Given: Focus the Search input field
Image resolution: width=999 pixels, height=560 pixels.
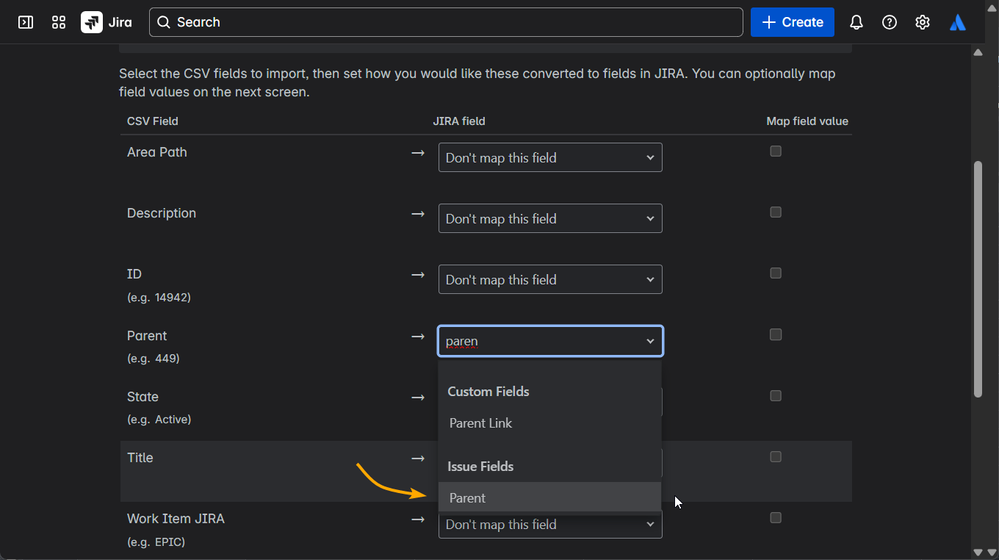Looking at the screenshot, I should pos(446,22).
